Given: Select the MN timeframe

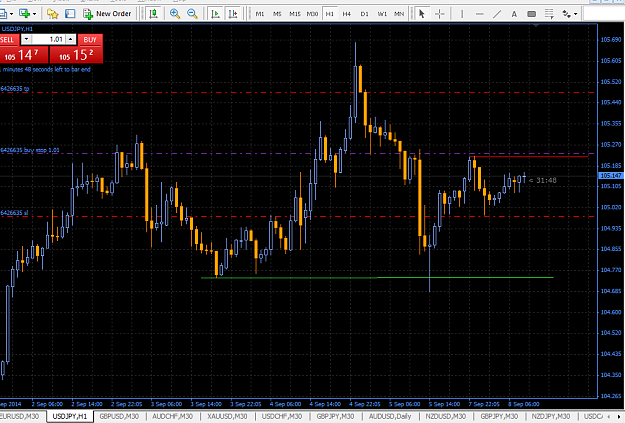Looking at the screenshot, I should tap(399, 14).
